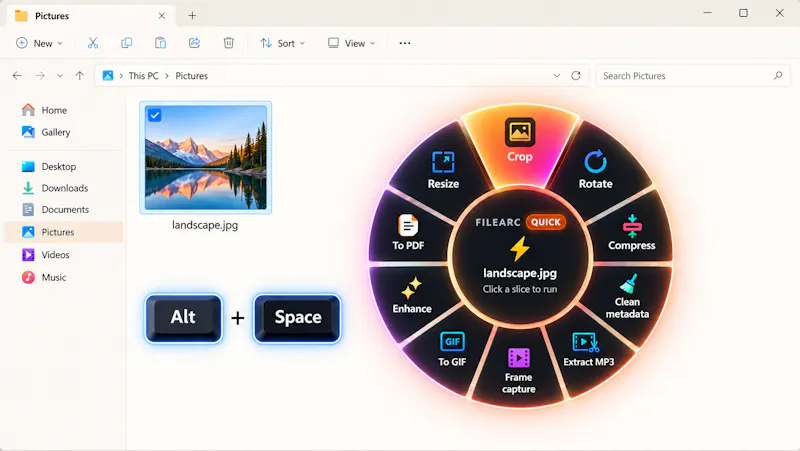Open the View dropdown
The width and height of the screenshot is (800, 451).
[352, 43]
